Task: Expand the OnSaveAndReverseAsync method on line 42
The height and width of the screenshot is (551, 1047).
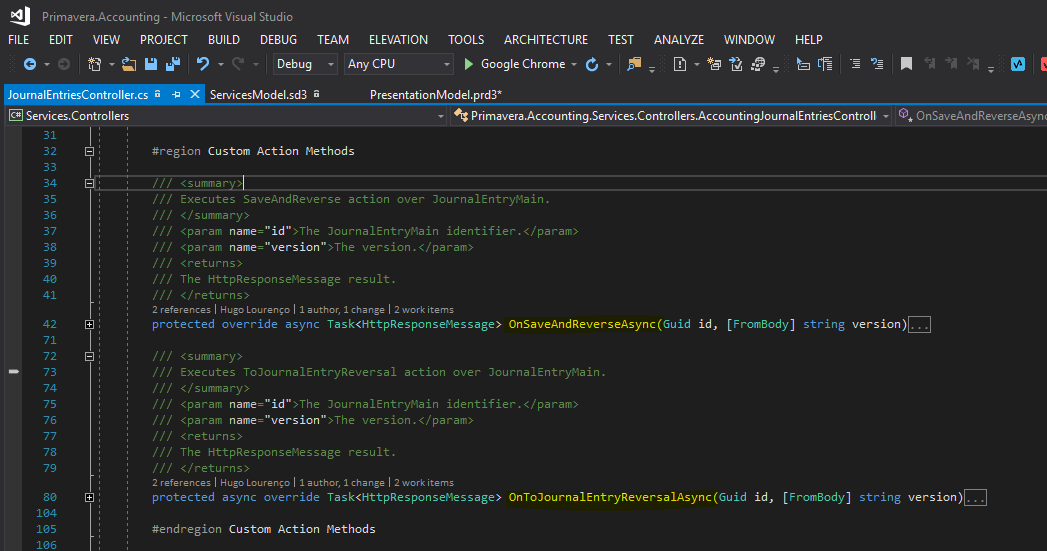Action: [x=89, y=325]
